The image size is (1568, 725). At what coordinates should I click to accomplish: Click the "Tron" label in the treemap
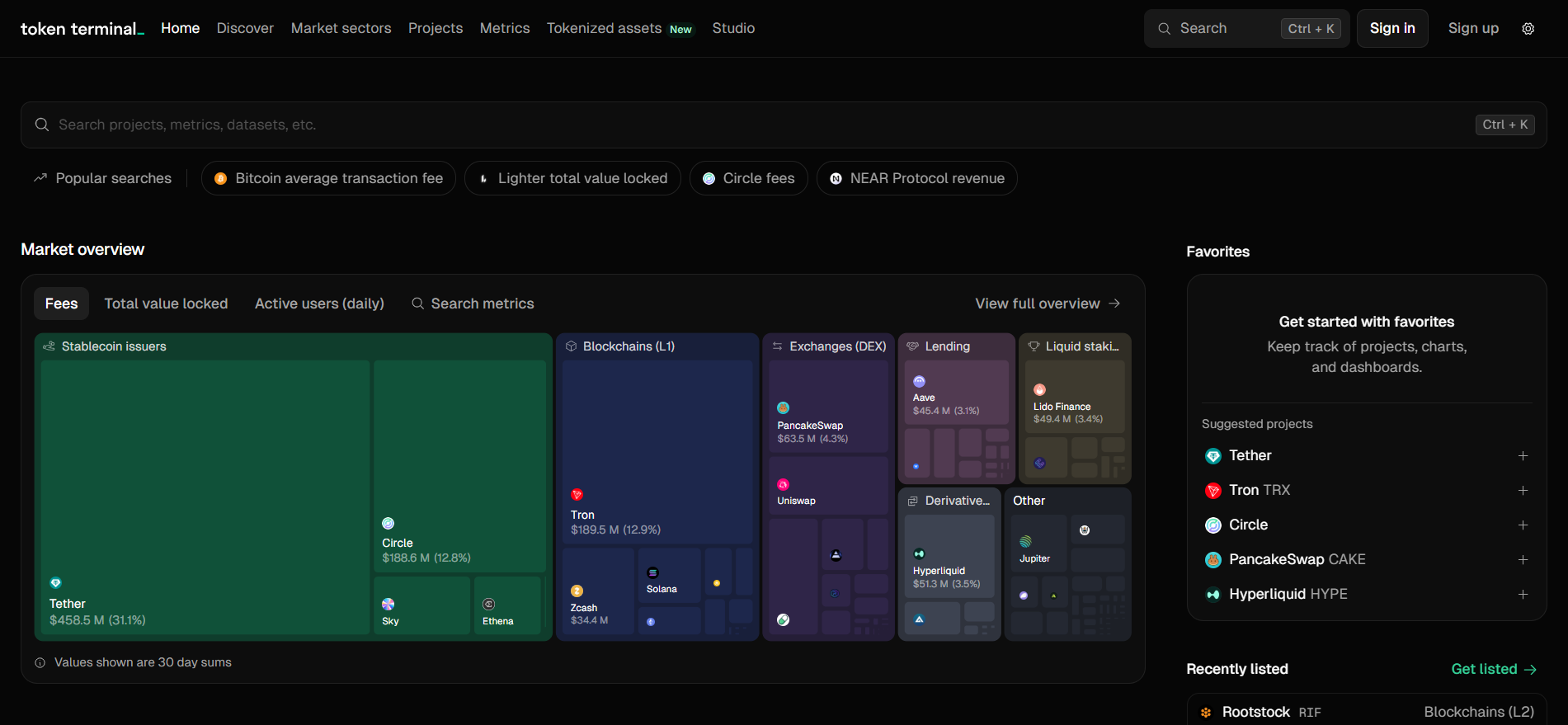[x=582, y=515]
